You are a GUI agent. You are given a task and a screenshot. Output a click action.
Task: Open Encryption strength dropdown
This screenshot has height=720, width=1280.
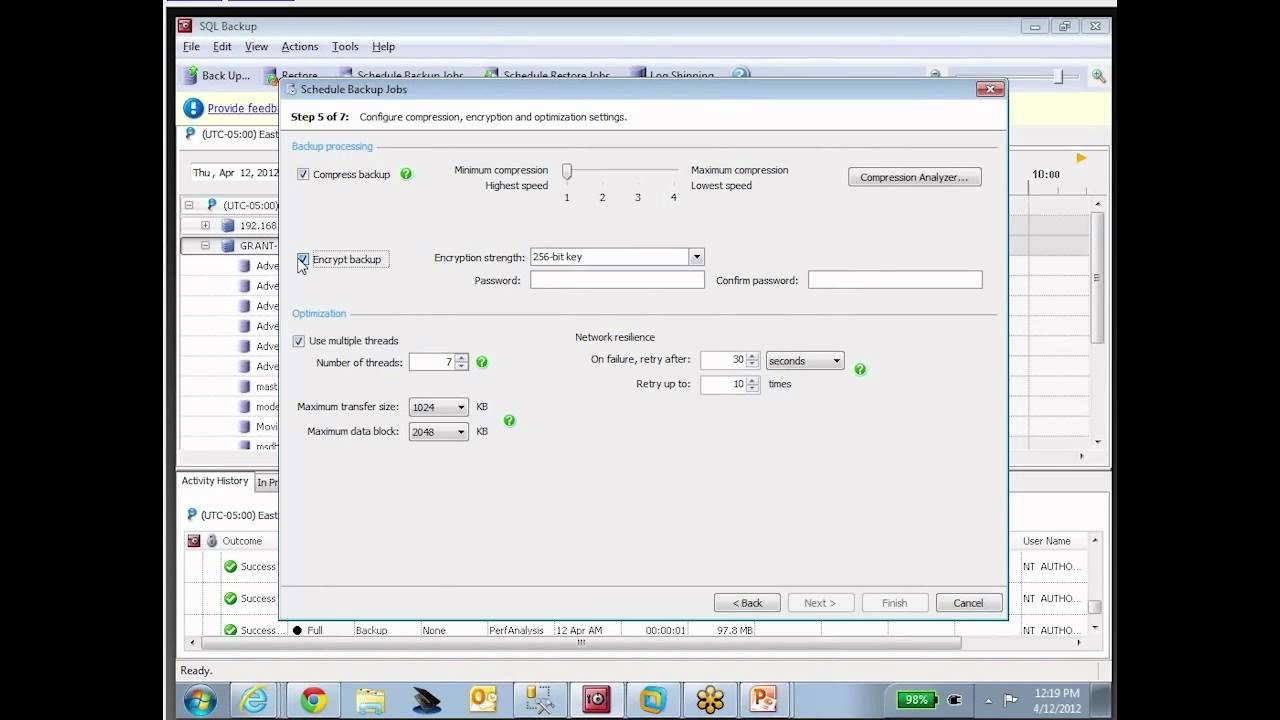[x=696, y=257]
